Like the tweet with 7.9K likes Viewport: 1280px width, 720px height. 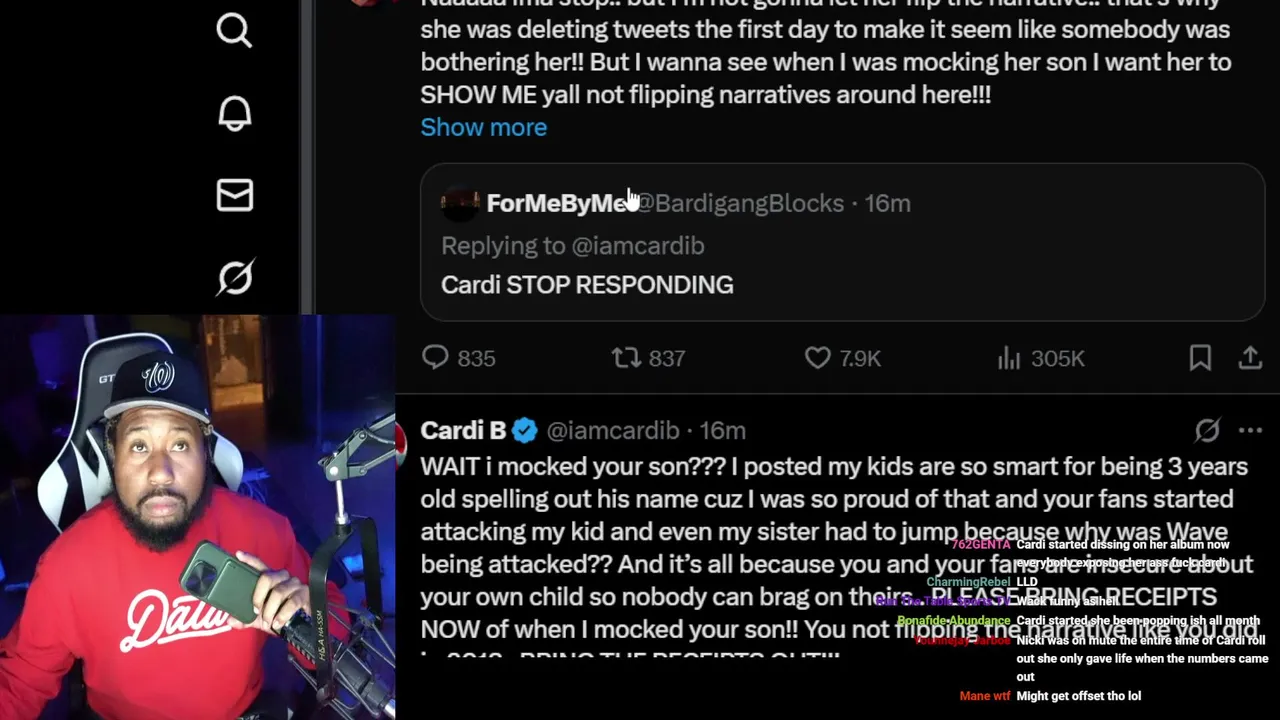pyautogui.click(x=818, y=358)
